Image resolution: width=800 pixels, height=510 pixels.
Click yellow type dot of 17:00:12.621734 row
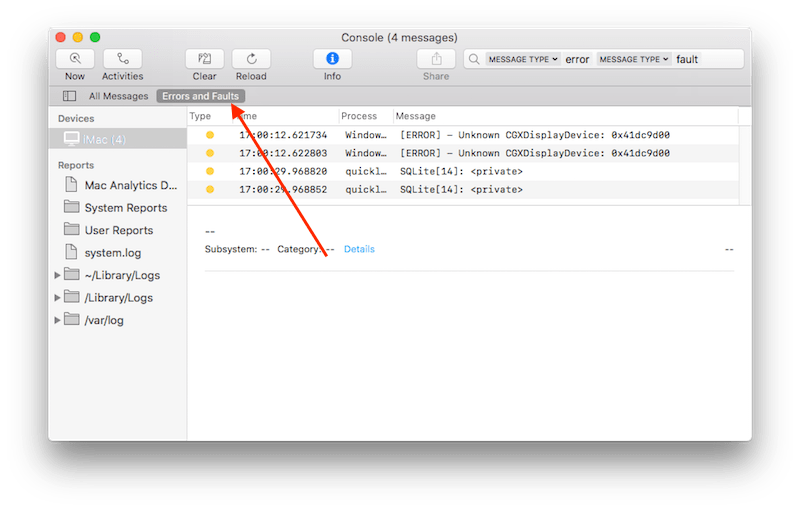point(210,135)
